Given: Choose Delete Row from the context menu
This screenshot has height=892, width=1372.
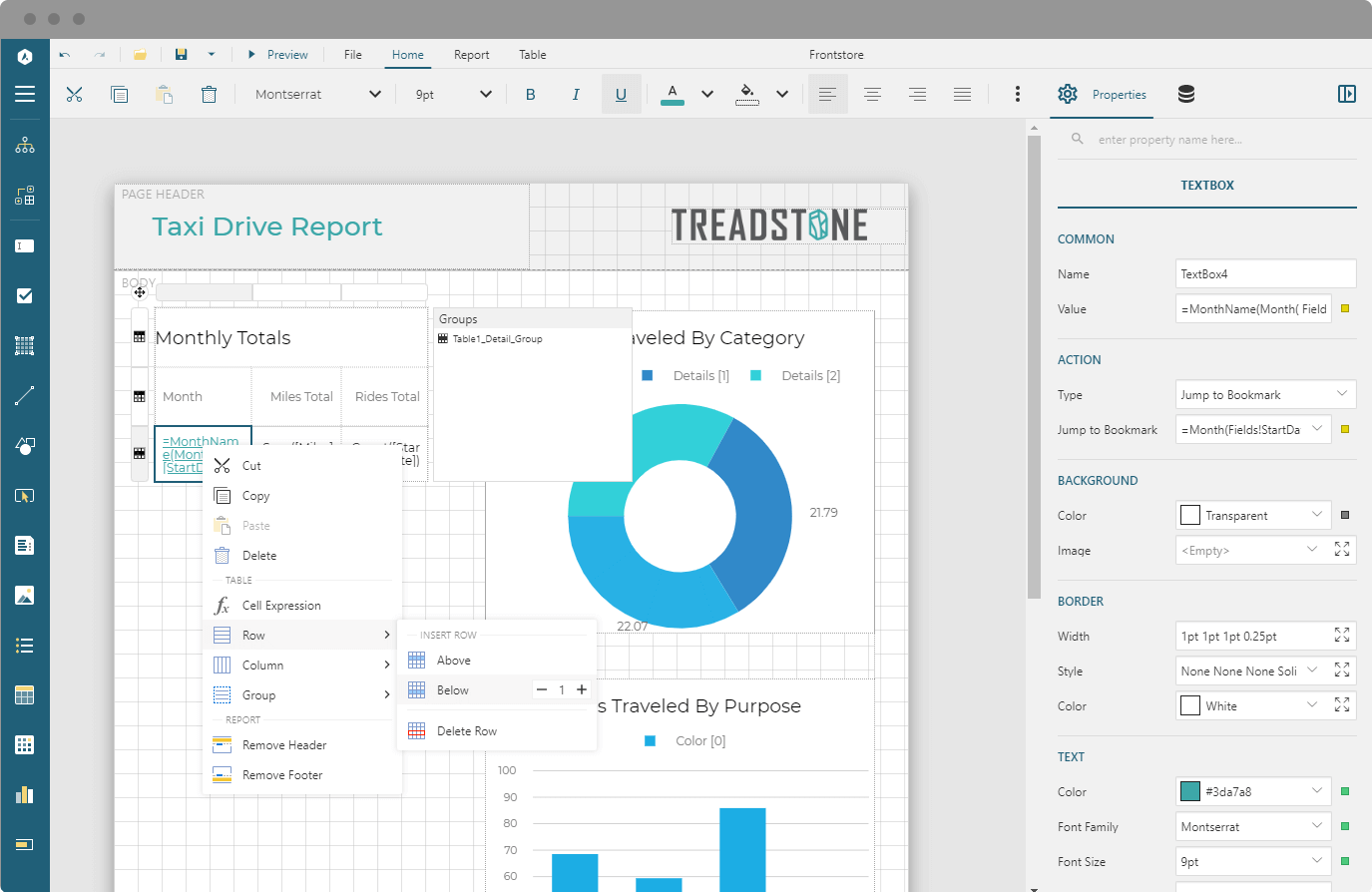Looking at the screenshot, I should pyautogui.click(x=465, y=729).
